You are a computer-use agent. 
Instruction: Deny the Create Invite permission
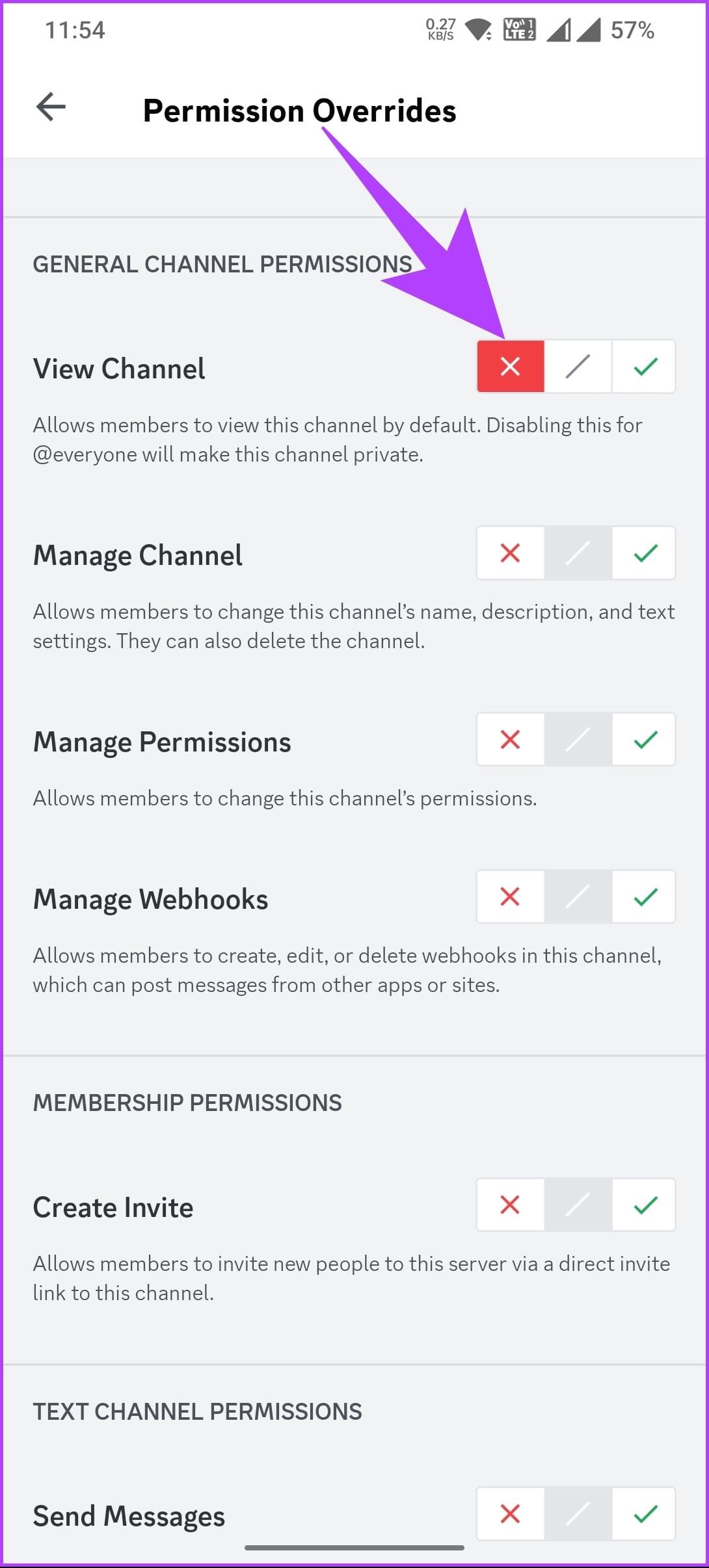(x=509, y=1205)
